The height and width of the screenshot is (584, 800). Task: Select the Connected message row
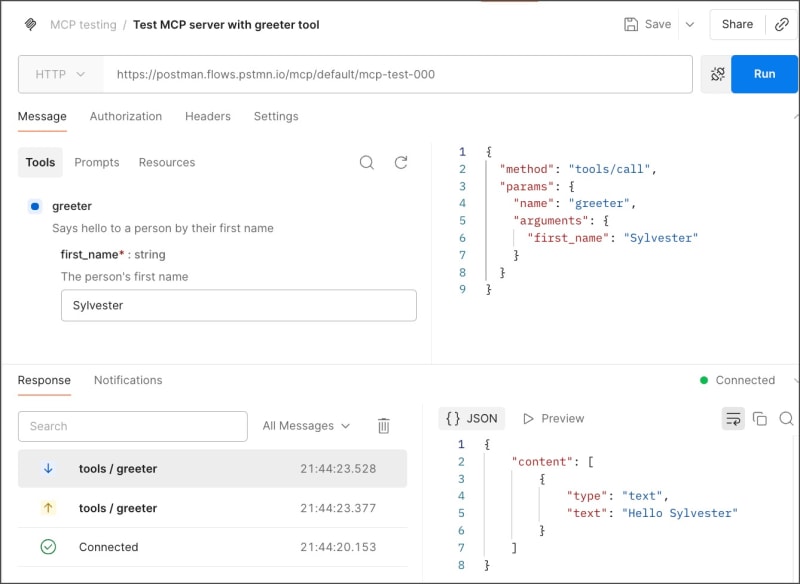(x=212, y=547)
